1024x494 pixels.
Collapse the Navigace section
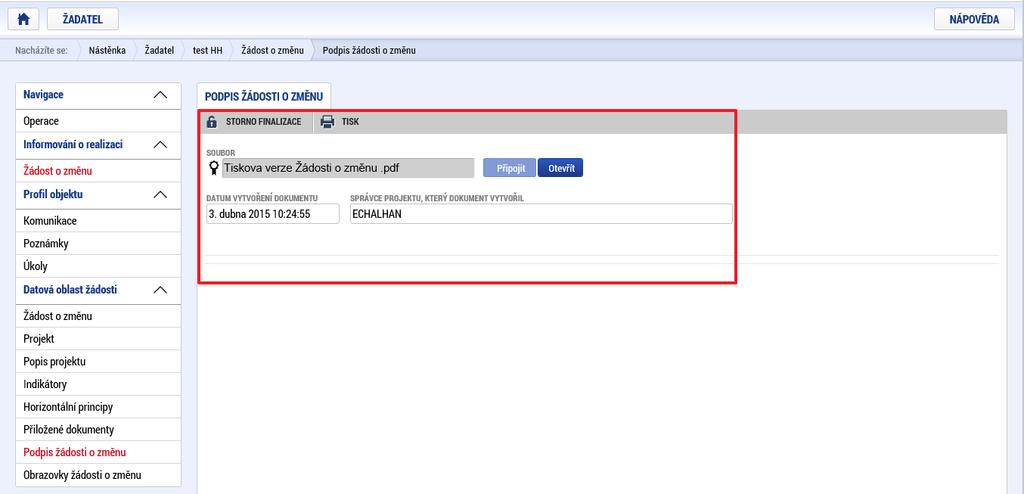[x=160, y=95]
